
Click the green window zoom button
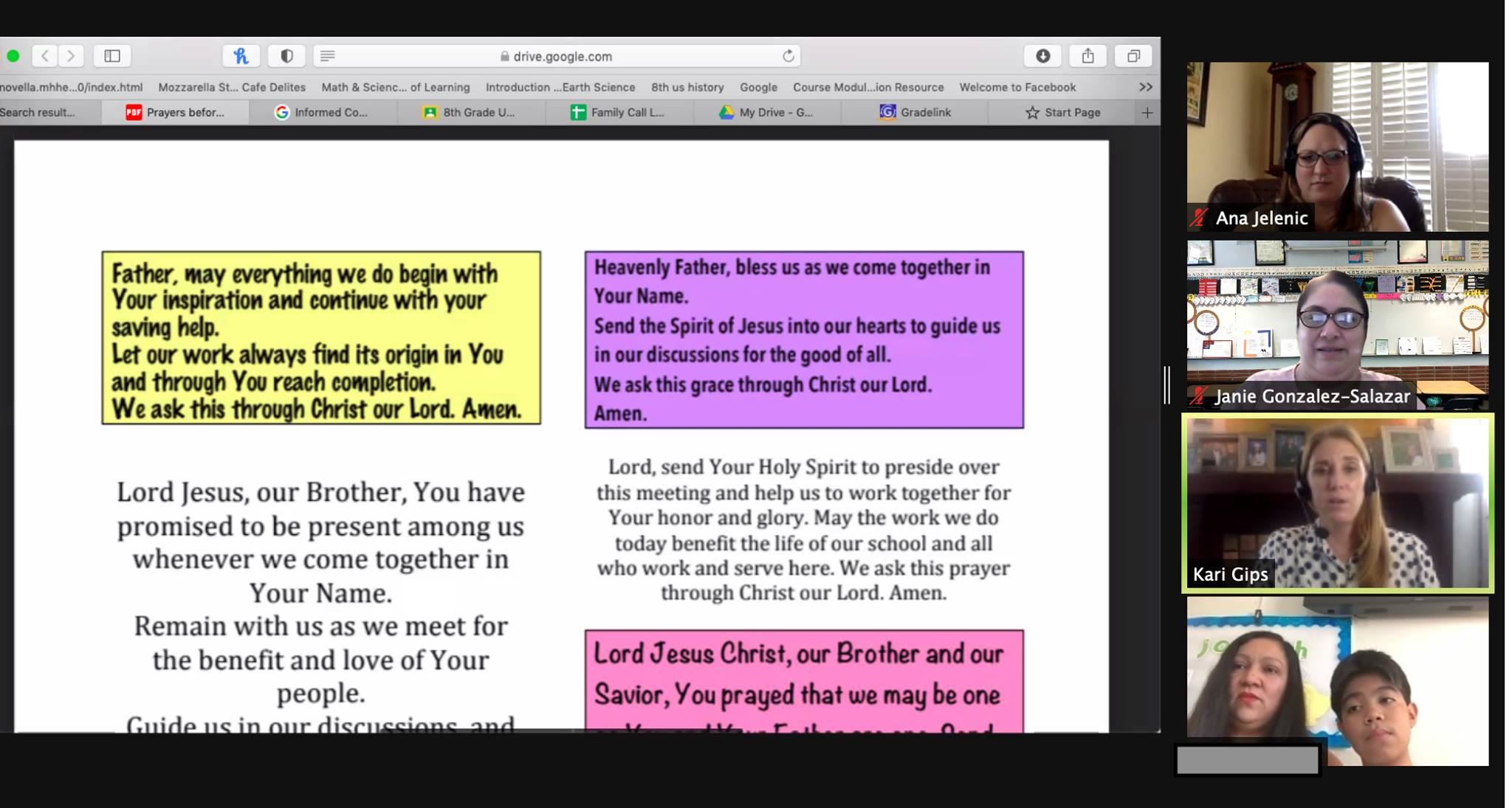coord(13,56)
